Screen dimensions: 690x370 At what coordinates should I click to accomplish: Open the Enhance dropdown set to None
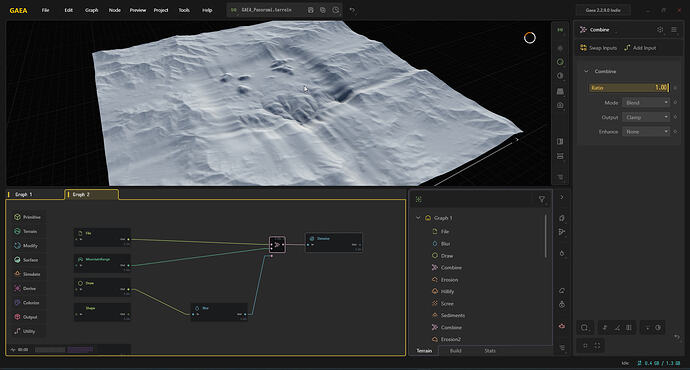646,132
